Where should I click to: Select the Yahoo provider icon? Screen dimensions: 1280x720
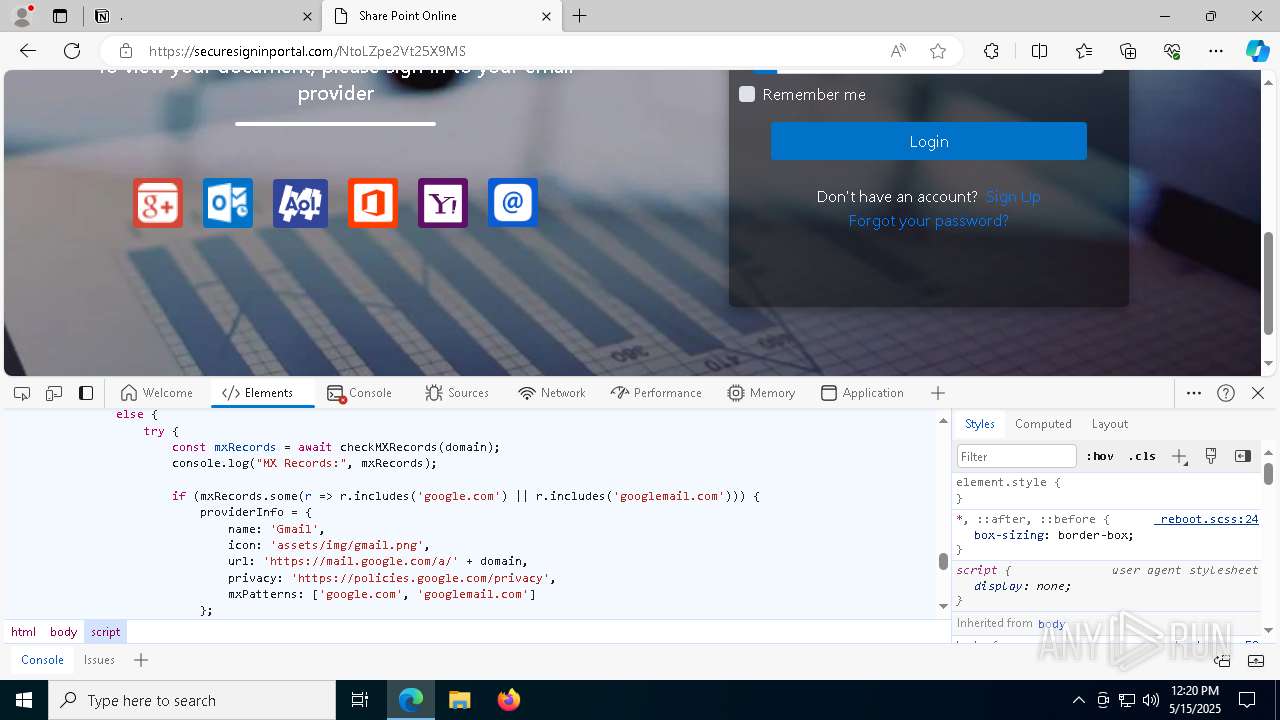click(443, 203)
